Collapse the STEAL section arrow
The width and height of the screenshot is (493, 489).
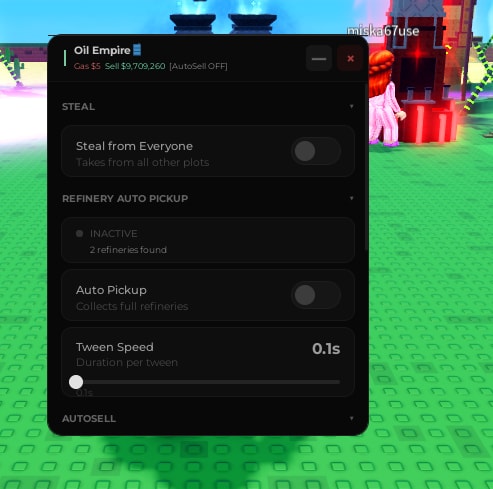coord(351,106)
